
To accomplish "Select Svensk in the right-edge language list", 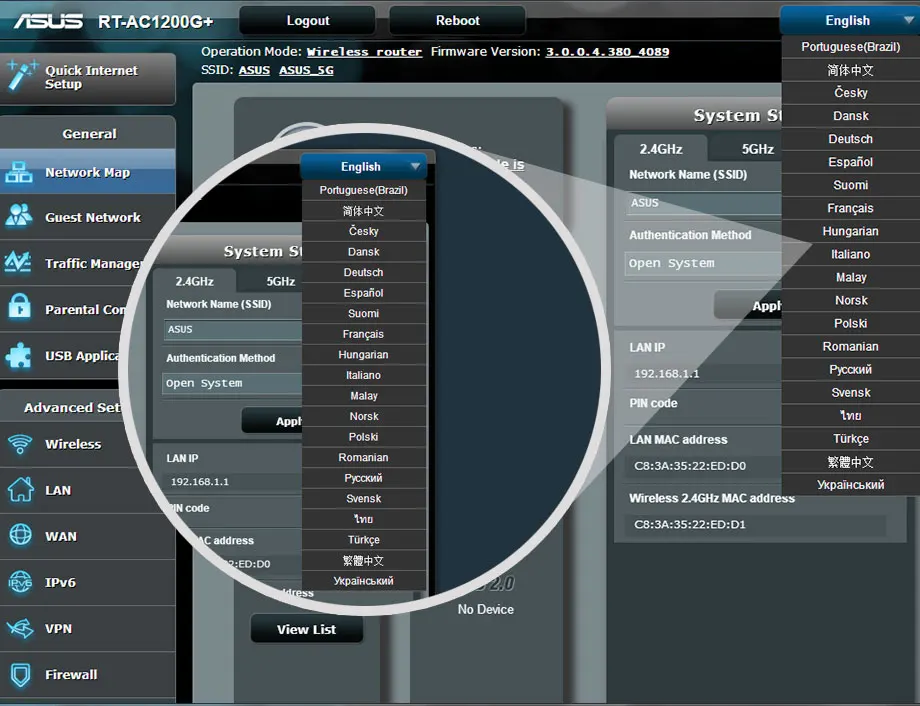I will coord(851,393).
